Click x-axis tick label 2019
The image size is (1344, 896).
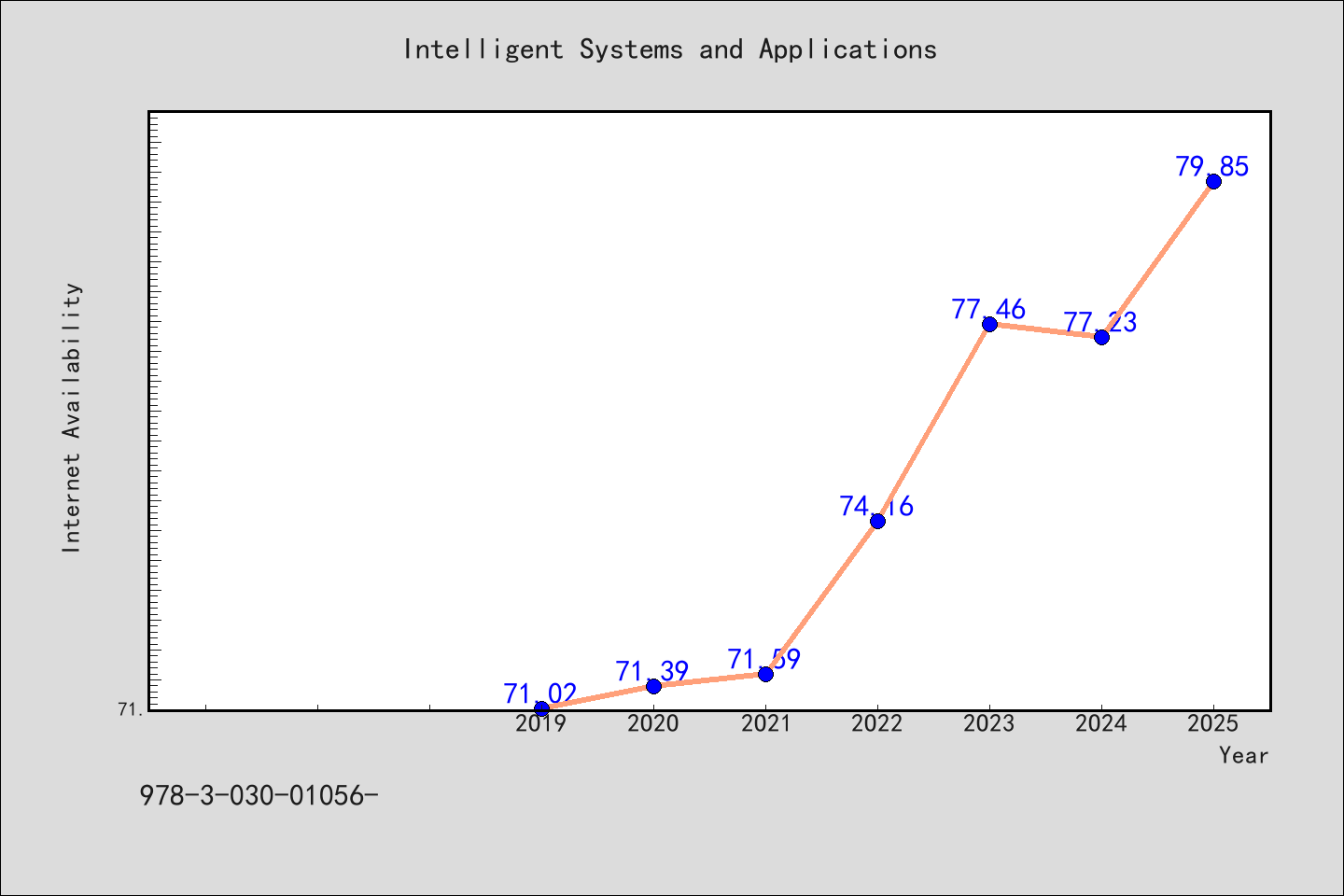[541, 723]
